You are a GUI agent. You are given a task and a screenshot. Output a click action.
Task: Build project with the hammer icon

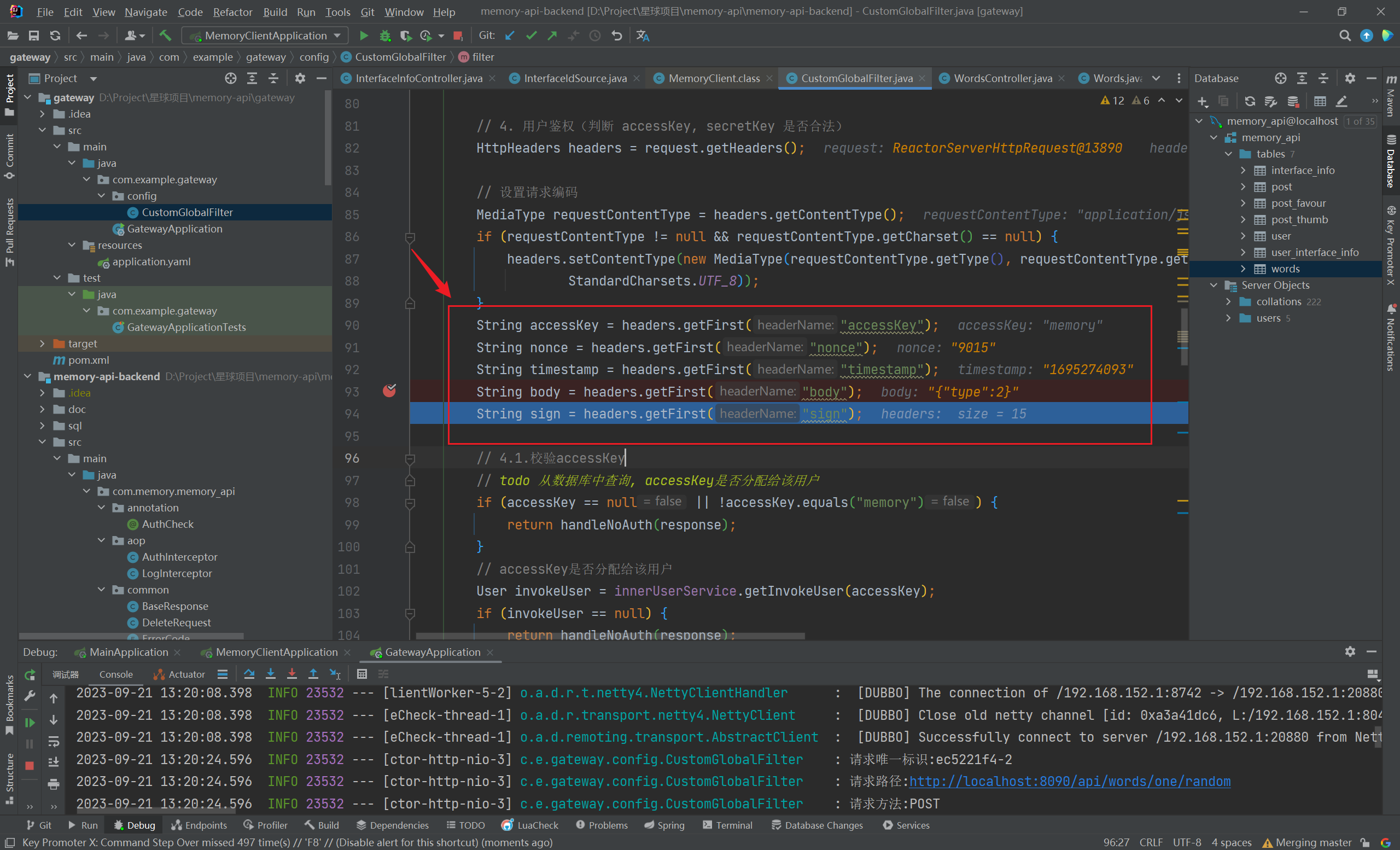click(165, 36)
